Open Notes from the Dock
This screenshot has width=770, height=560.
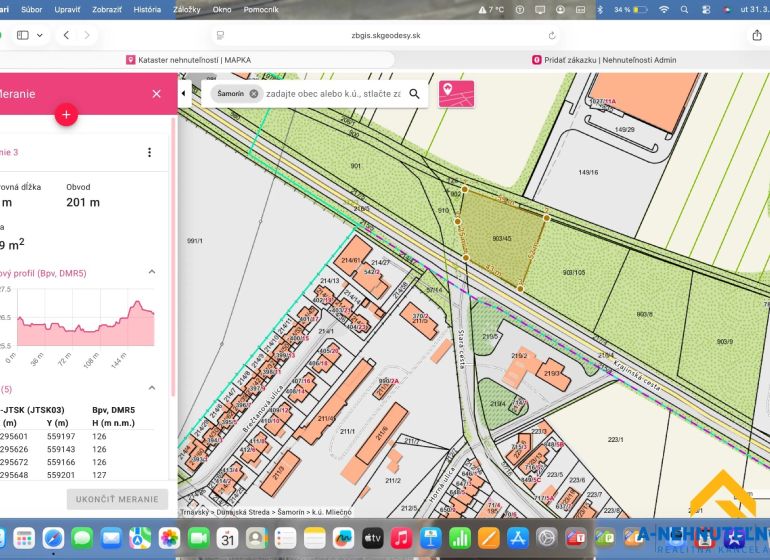pyautogui.click(x=315, y=538)
